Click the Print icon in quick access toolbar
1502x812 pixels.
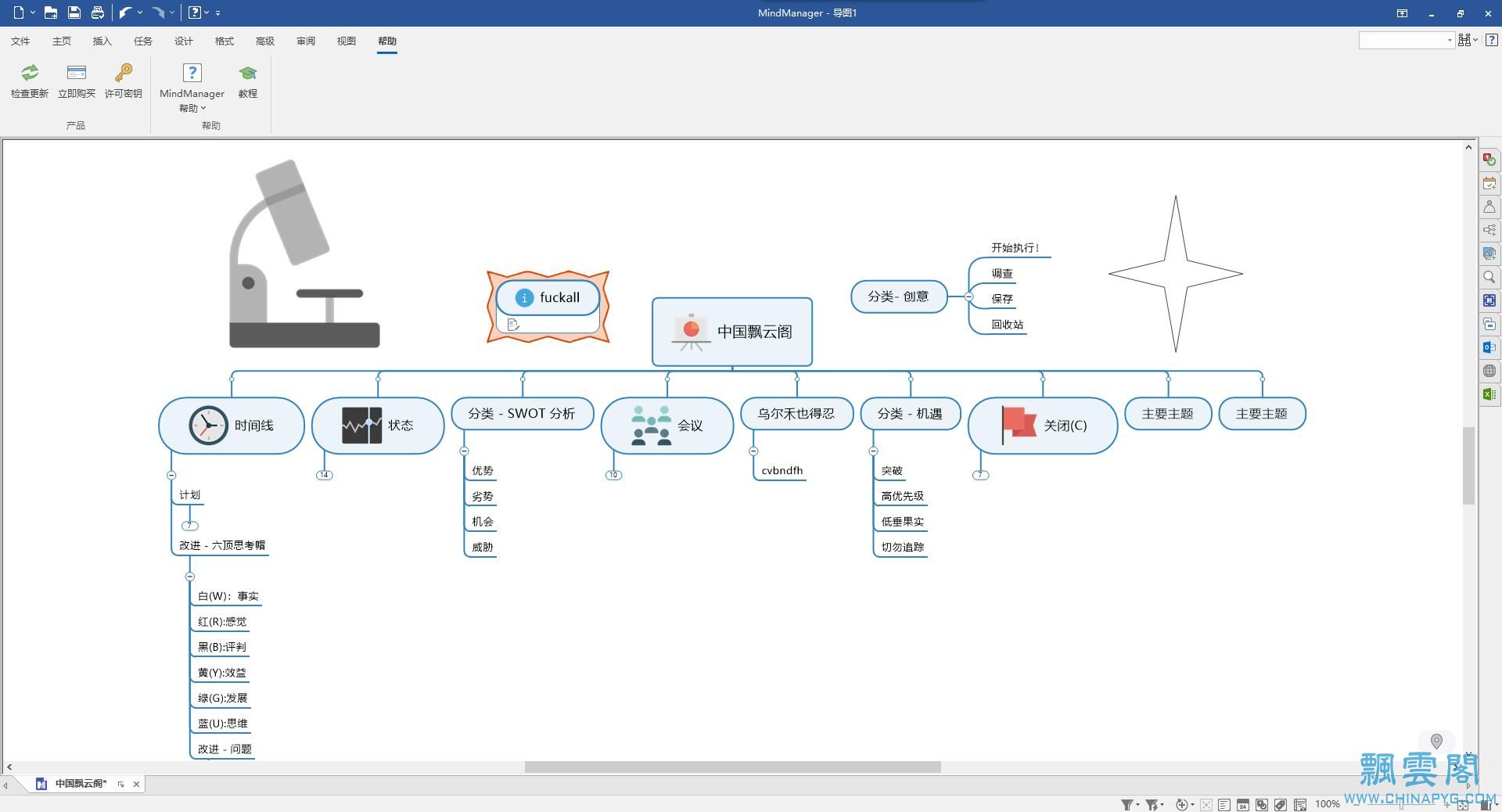click(97, 13)
